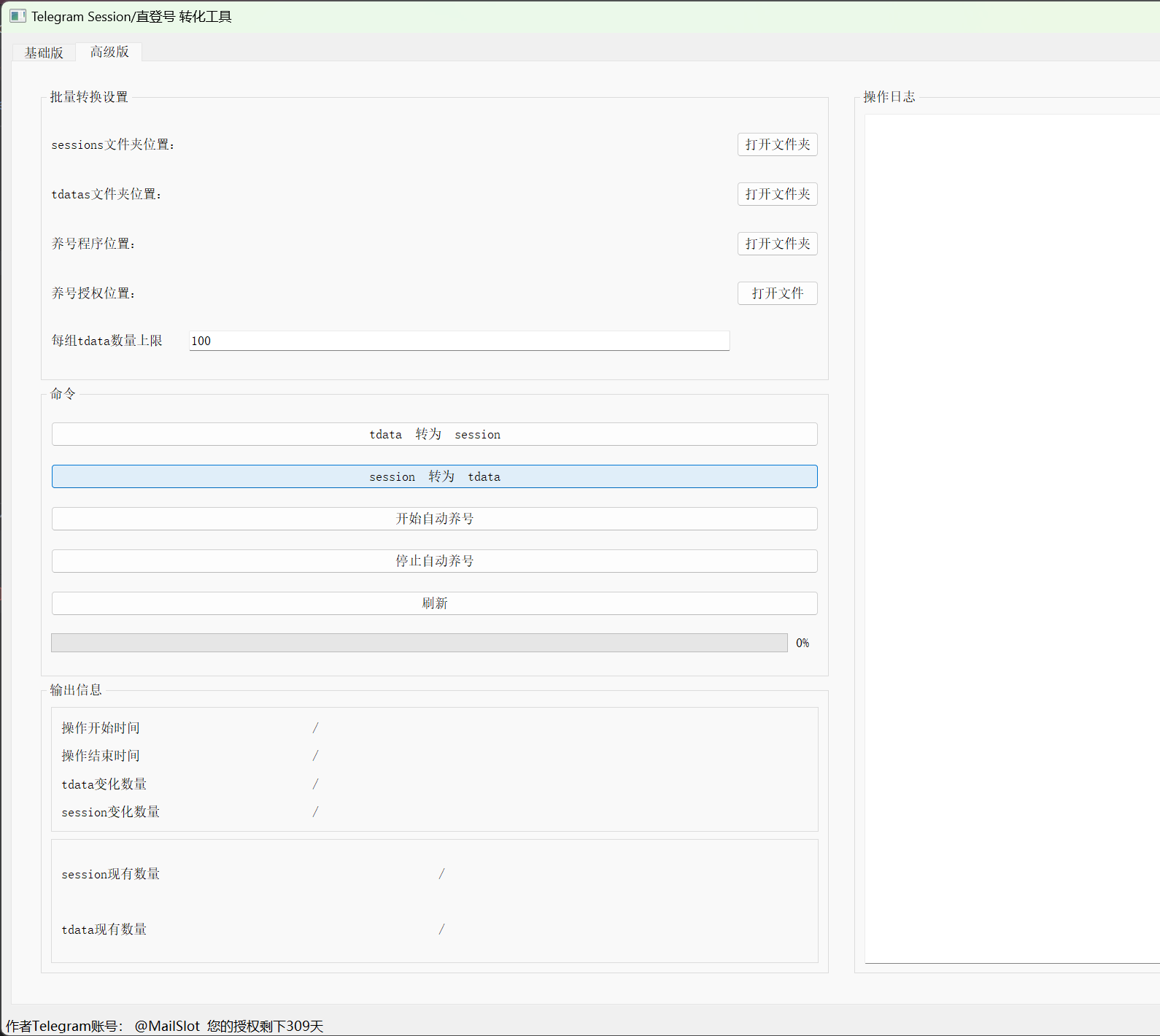Hit the 刷新 refresh button
Screen dimensions: 1160x1036
434,603
